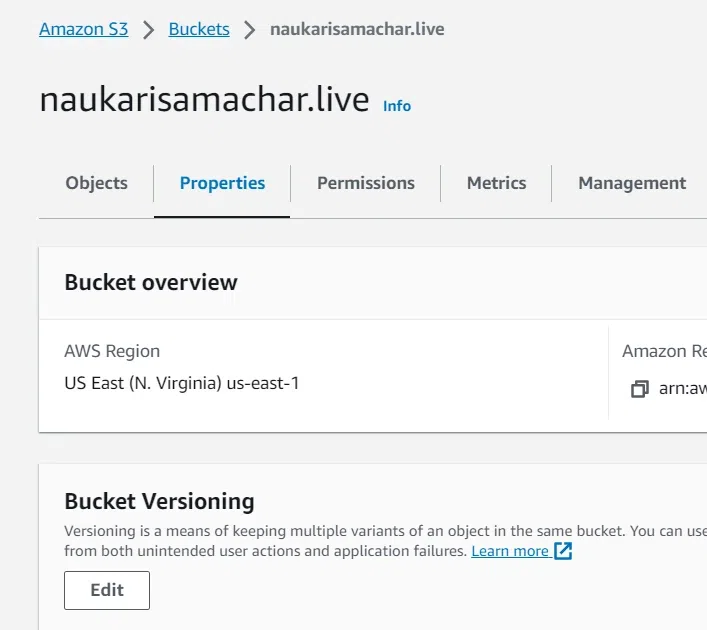Edit the Bucket Versioning settings
The height and width of the screenshot is (630, 707).
107,590
